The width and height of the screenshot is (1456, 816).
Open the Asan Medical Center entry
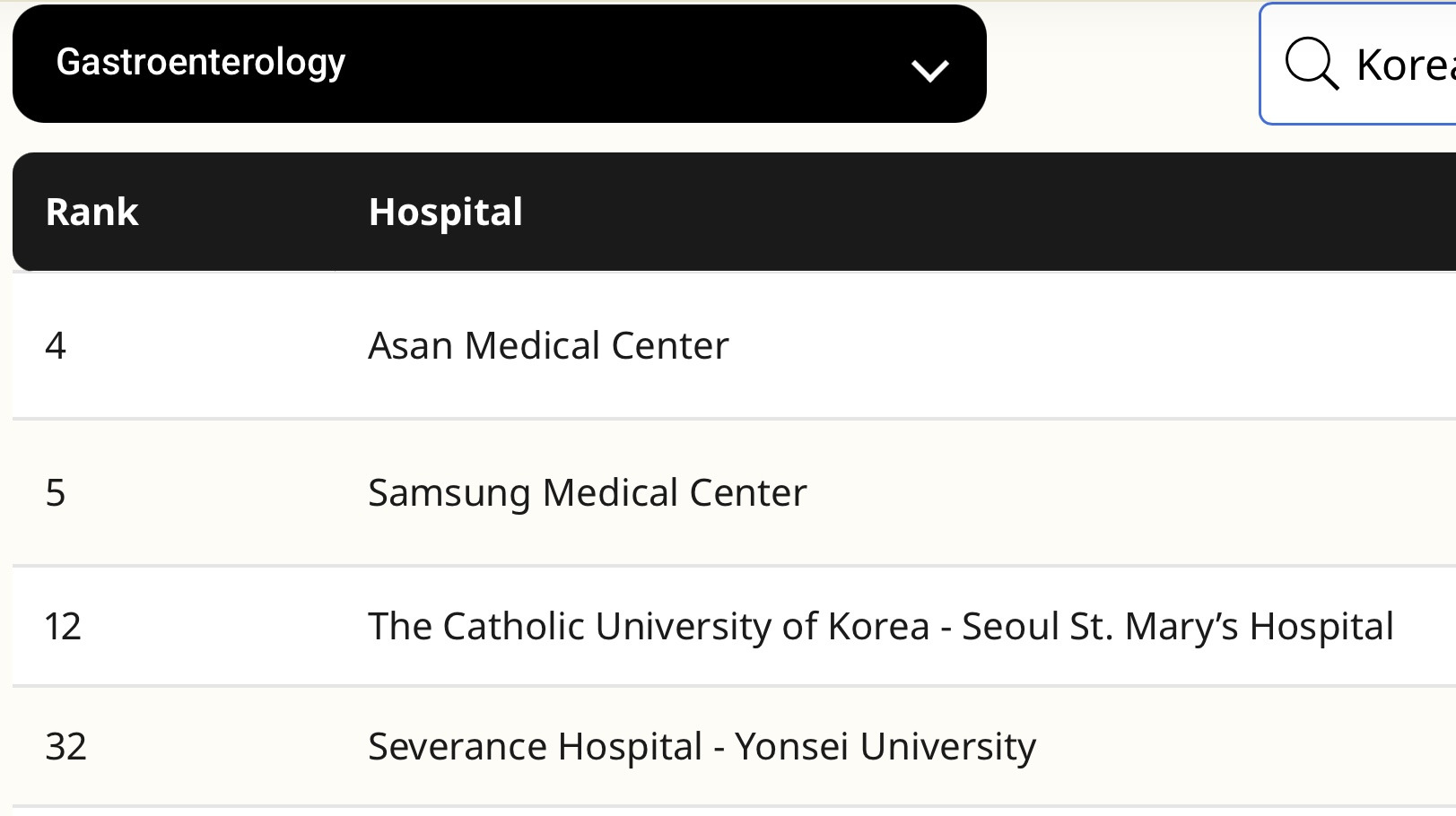548,346
